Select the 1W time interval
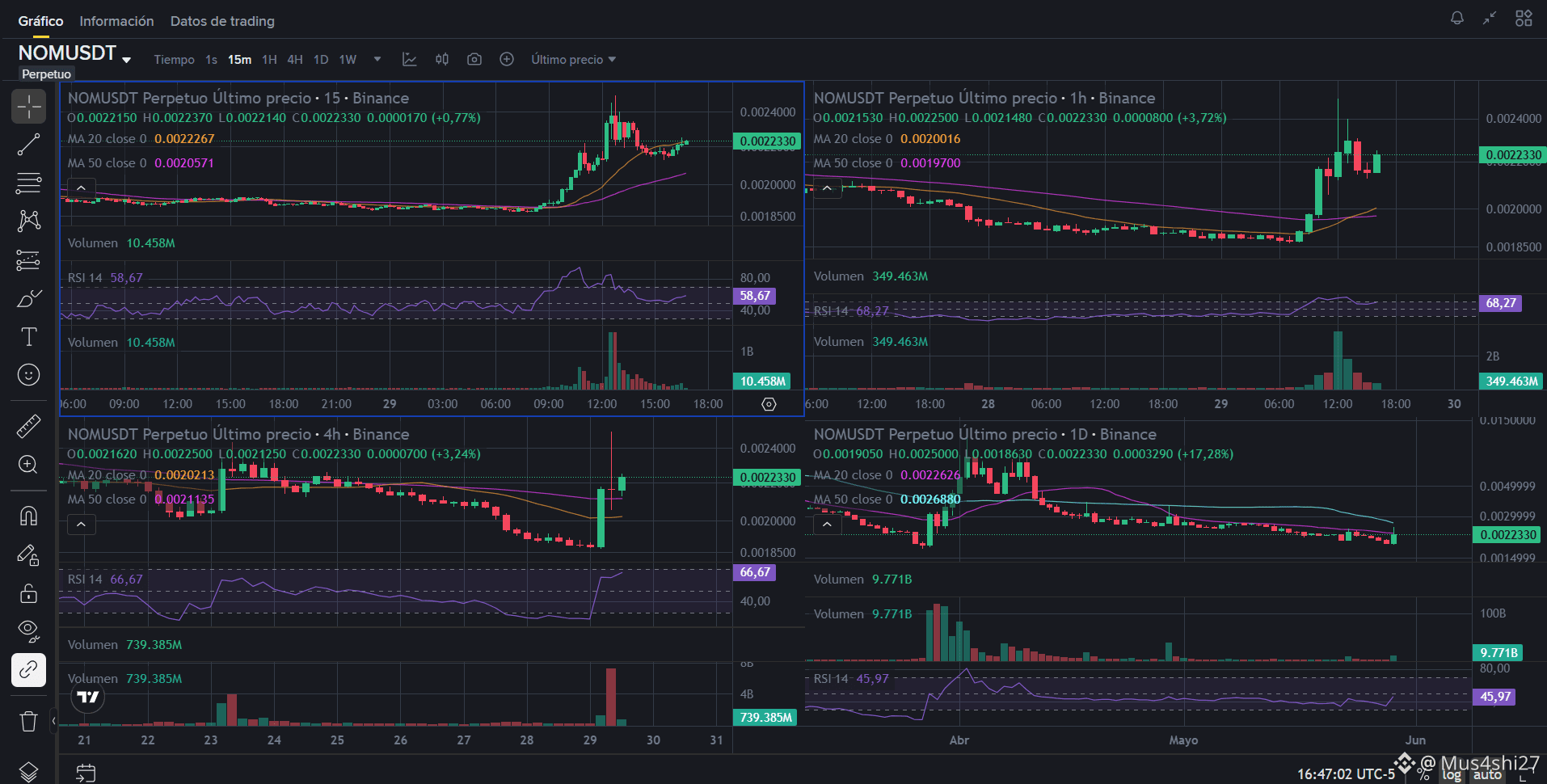1547x784 pixels. click(348, 60)
